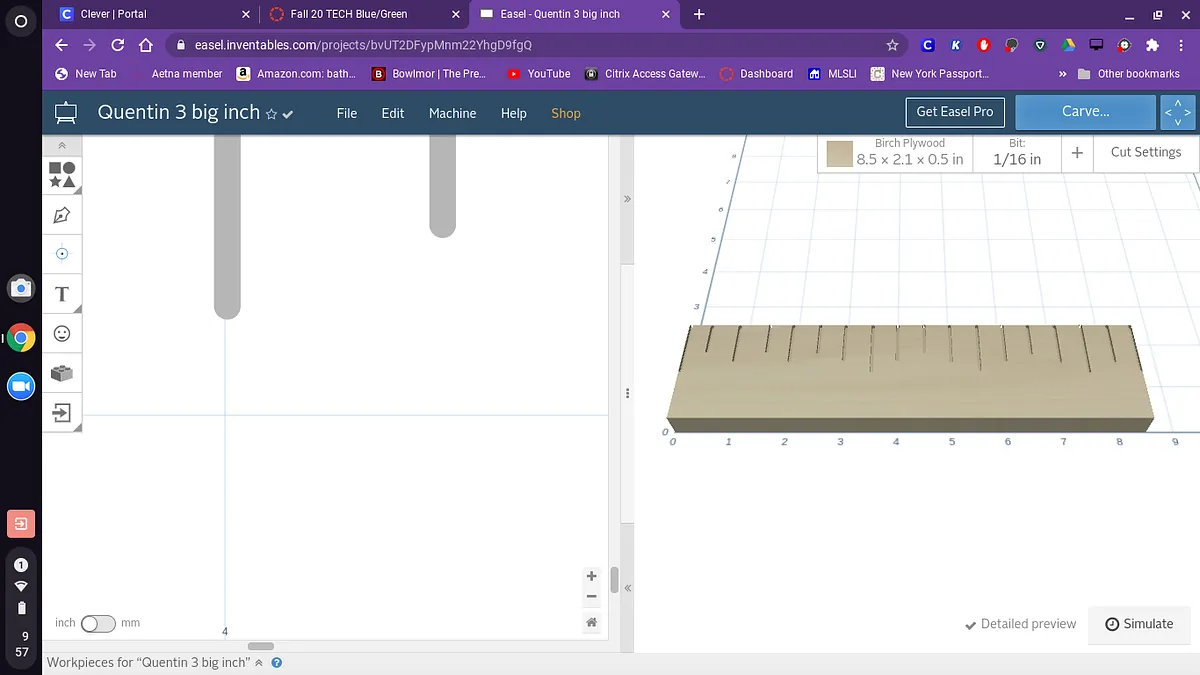This screenshot has width=1200, height=675.
Task: Choose the drill point circle tool
Action: coord(62,254)
